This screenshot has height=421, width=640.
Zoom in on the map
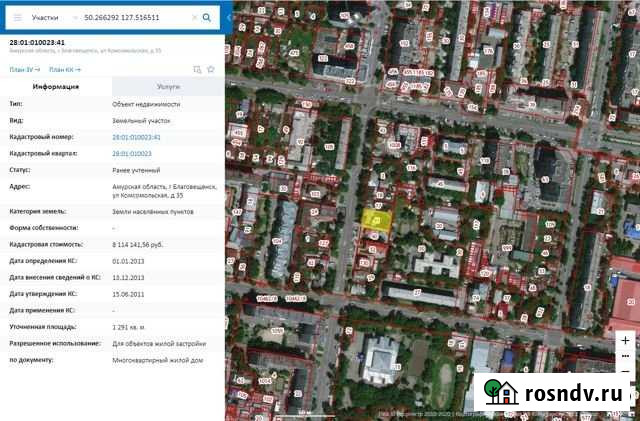(626, 340)
